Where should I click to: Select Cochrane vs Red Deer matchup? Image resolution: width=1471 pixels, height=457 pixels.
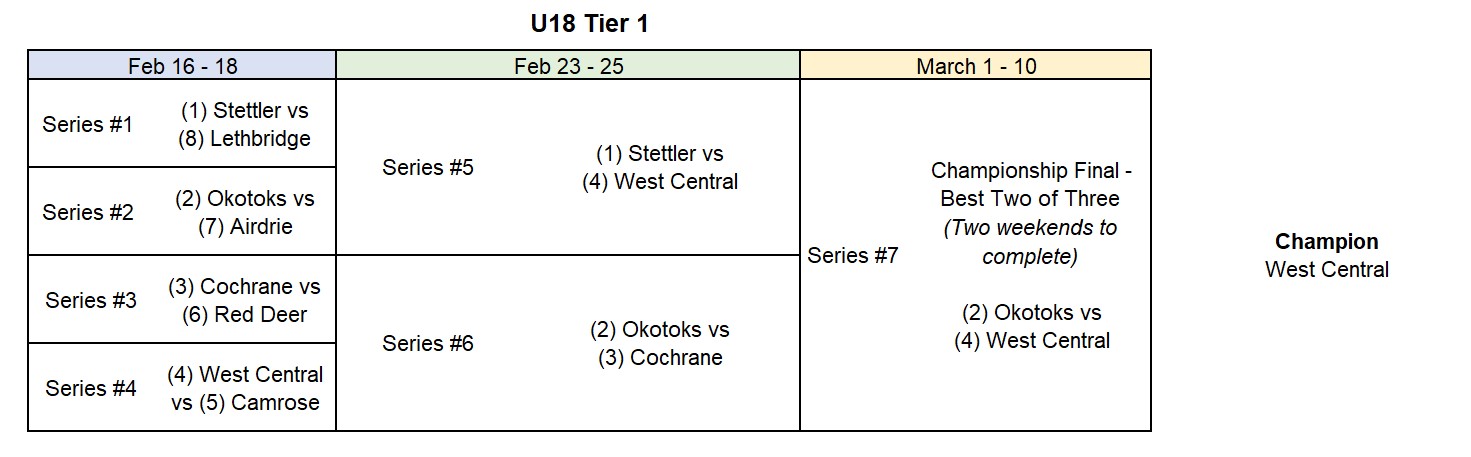coord(244,301)
